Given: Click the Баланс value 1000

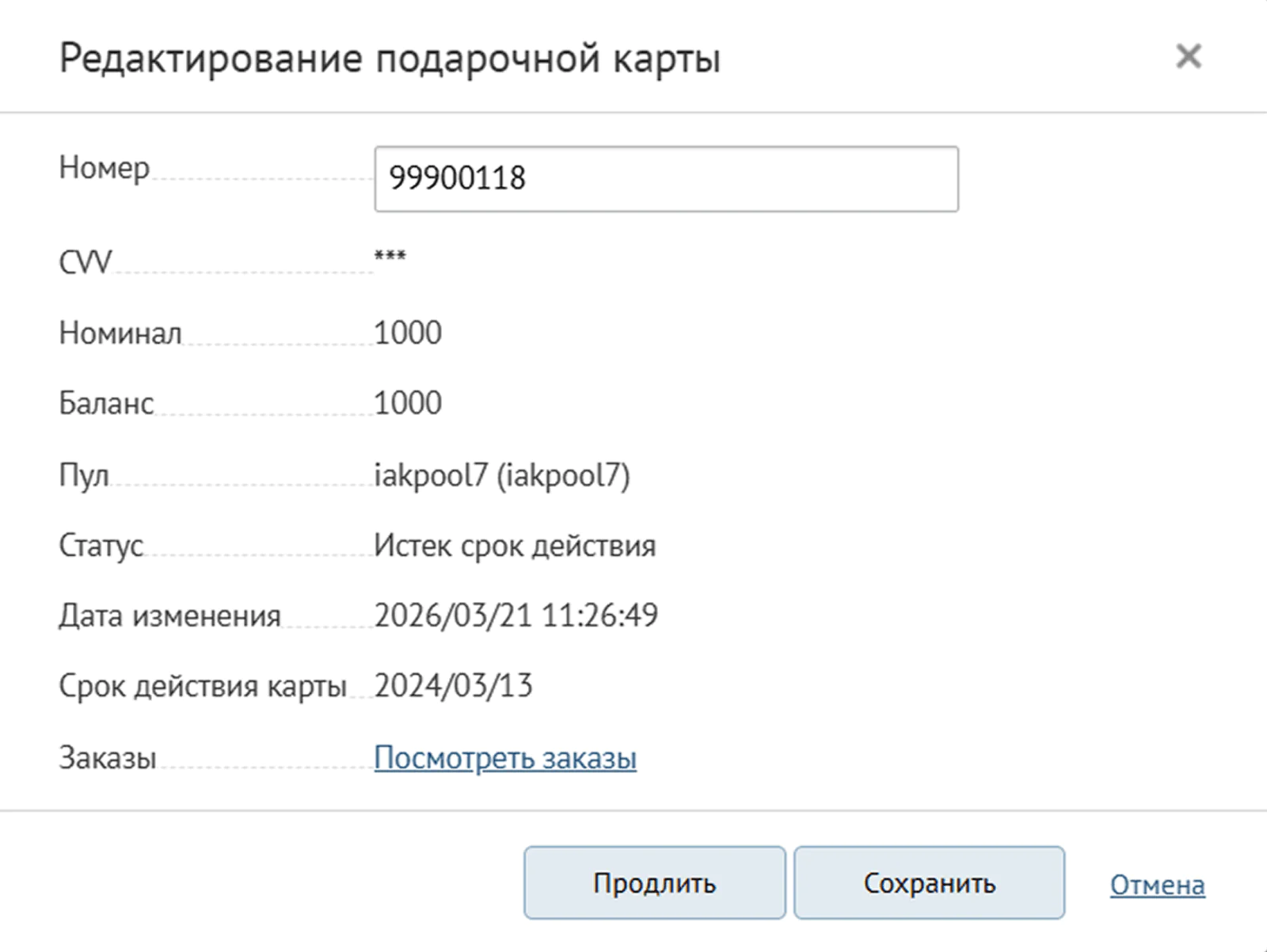Looking at the screenshot, I should [408, 403].
